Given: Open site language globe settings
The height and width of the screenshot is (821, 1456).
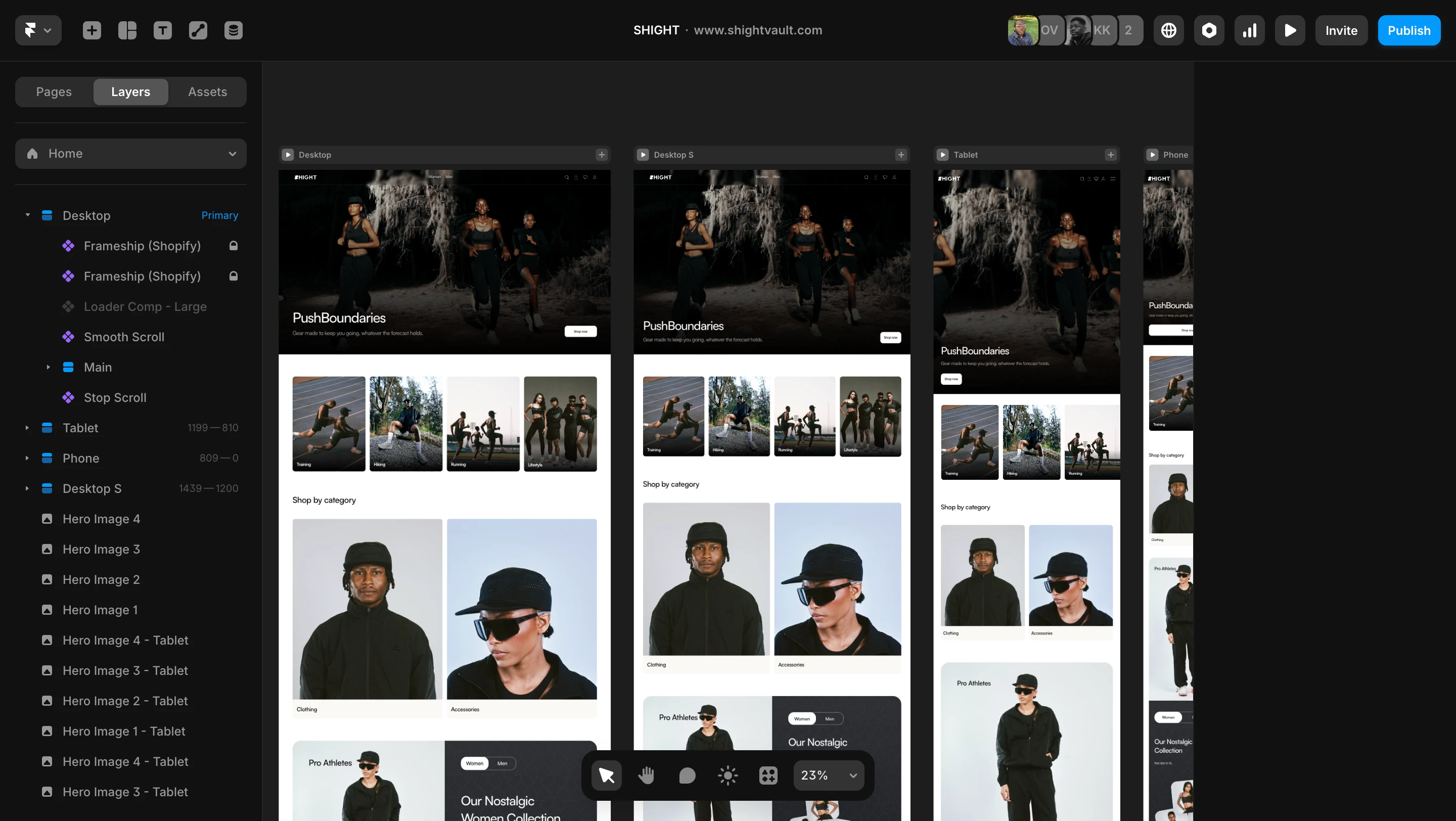Looking at the screenshot, I should click(x=1168, y=30).
